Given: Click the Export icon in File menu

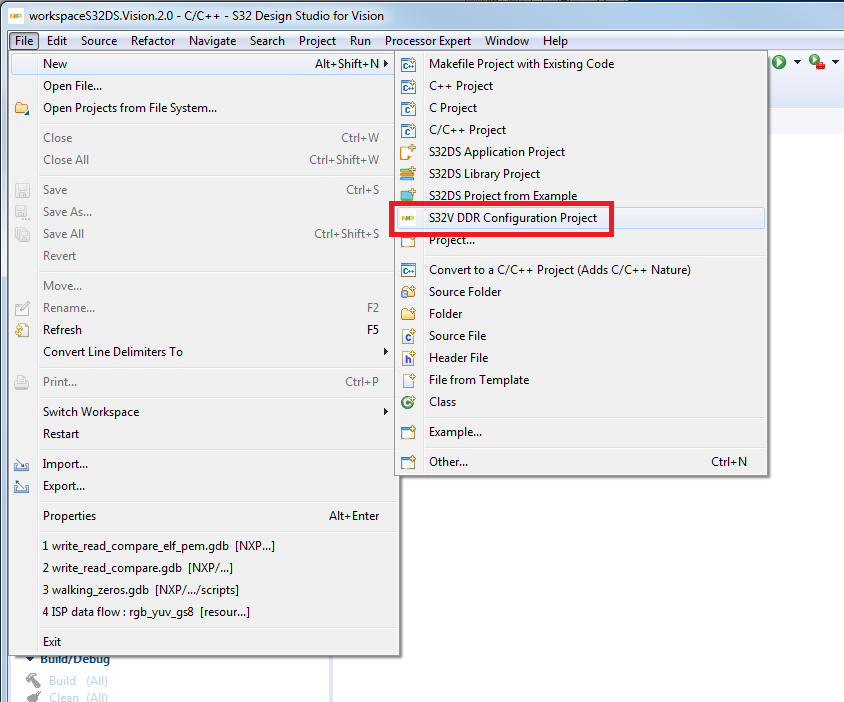Looking at the screenshot, I should (x=22, y=486).
